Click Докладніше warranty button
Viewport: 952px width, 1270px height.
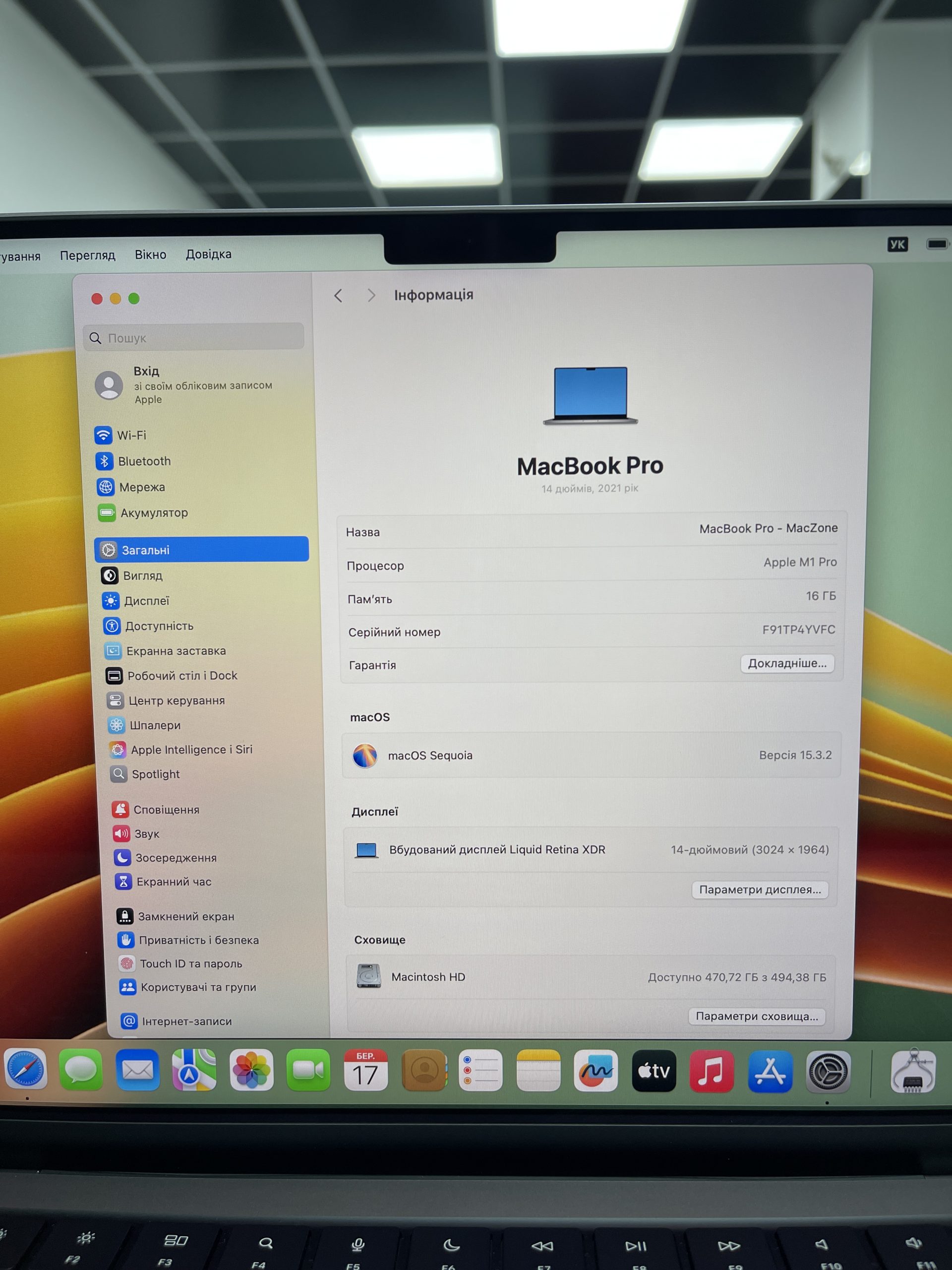(787, 663)
